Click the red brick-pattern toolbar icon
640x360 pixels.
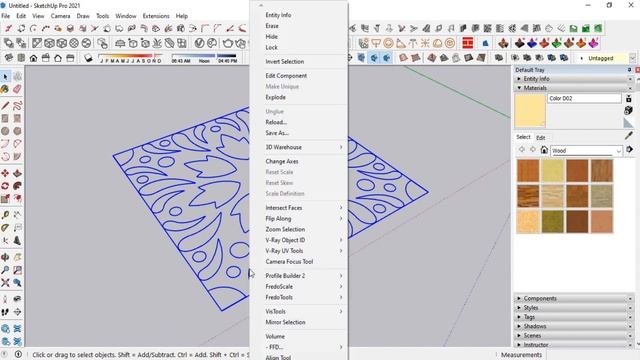(x=468, y=43)
